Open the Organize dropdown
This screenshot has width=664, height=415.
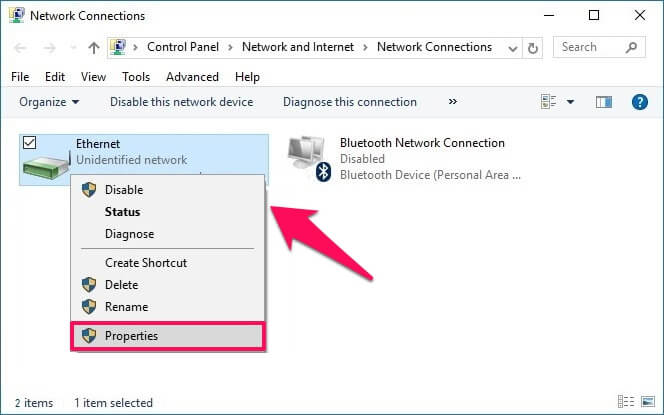point(49,102)
